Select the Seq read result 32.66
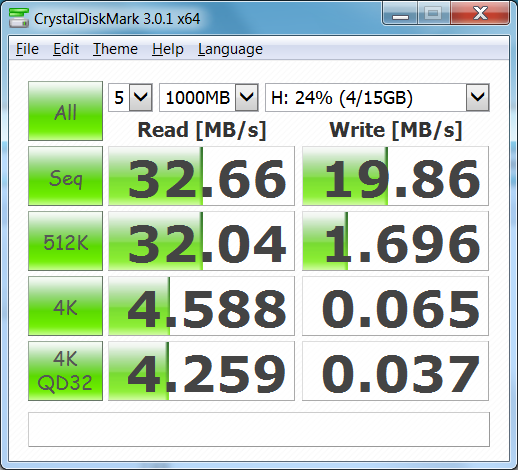Image resolution: width=518 pixels, height=470 pixels. click(x=201, y=176)
